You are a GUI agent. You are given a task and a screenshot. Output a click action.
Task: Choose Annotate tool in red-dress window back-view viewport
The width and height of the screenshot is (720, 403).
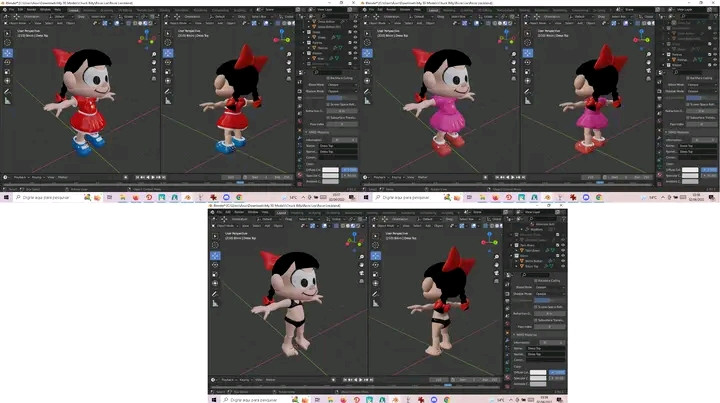[168, 91]
